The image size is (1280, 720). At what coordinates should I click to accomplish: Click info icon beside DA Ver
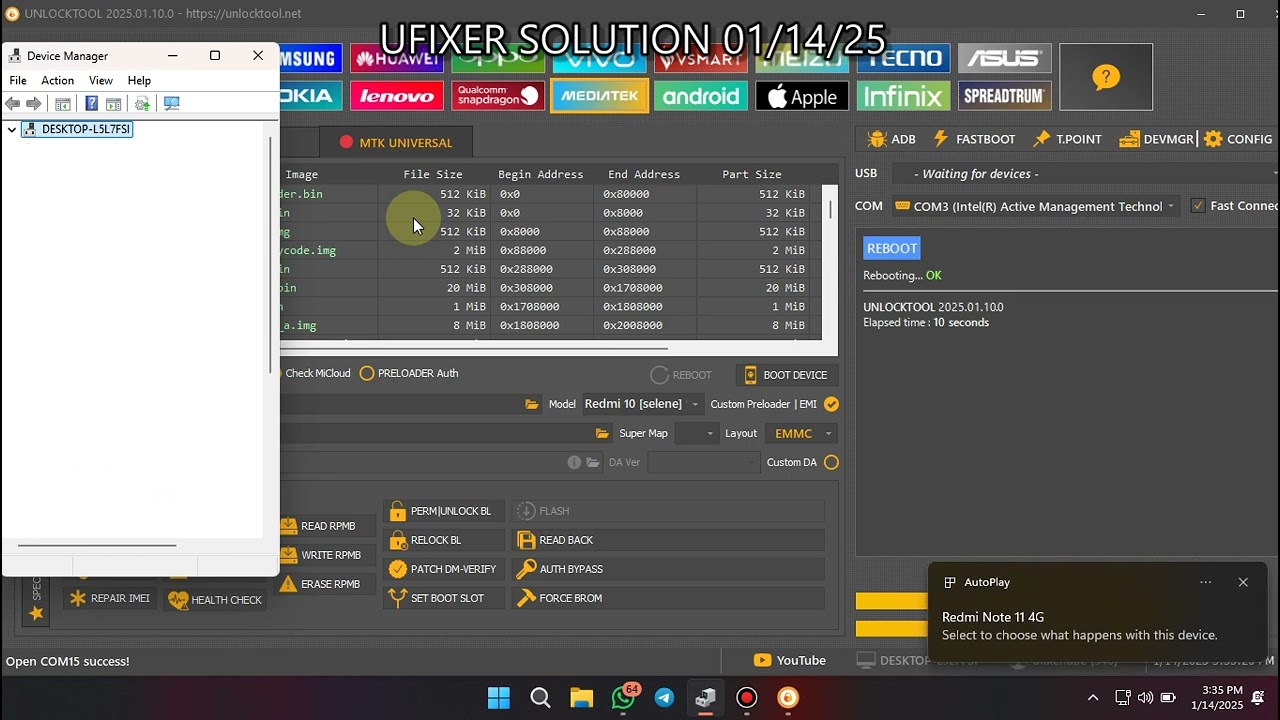(x=574, y=462)
